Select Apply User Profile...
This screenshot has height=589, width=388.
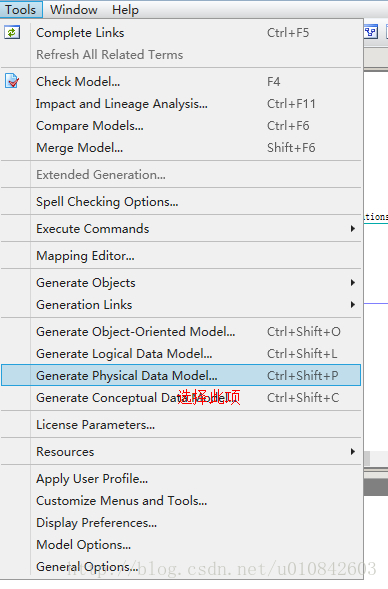pyautogui.click(x=181, y=479)
